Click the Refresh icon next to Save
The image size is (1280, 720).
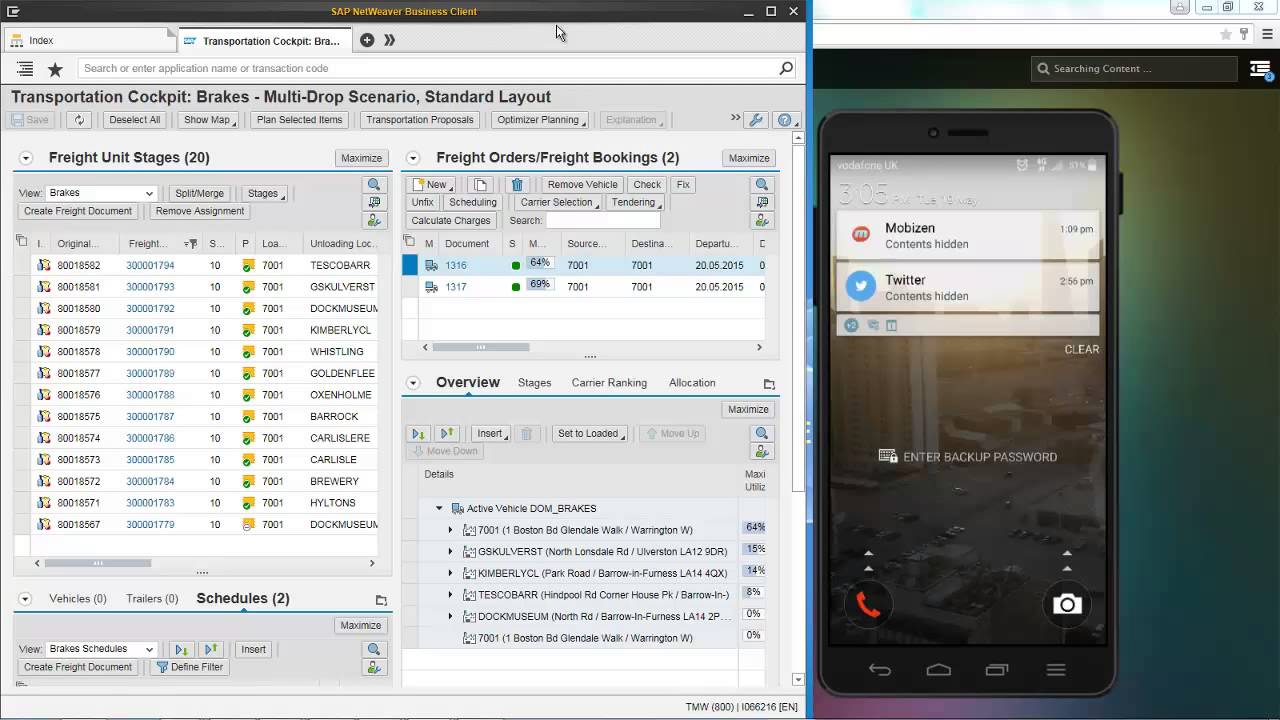(79, 120)
